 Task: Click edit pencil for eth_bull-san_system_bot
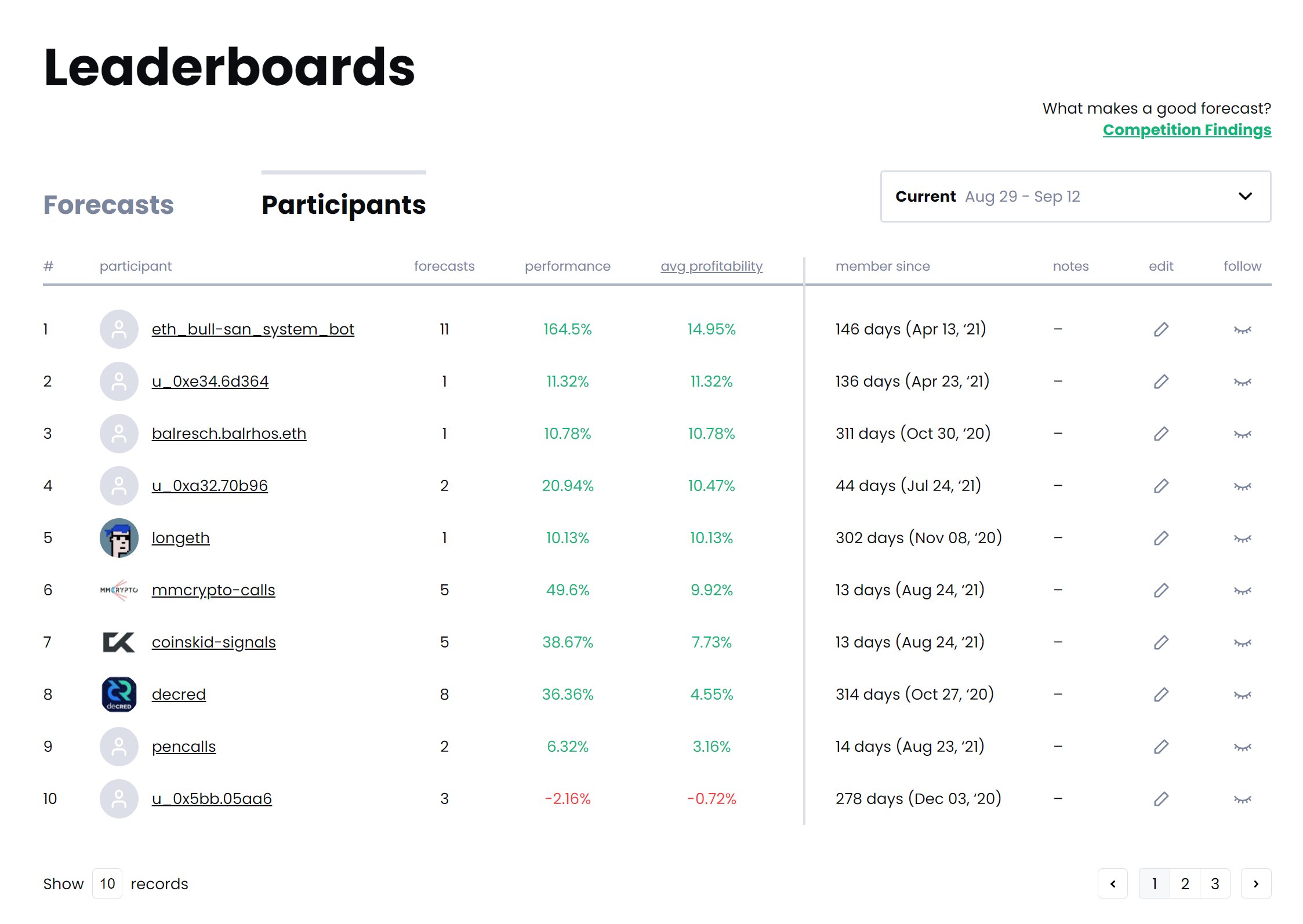(x=1160, y=329)
